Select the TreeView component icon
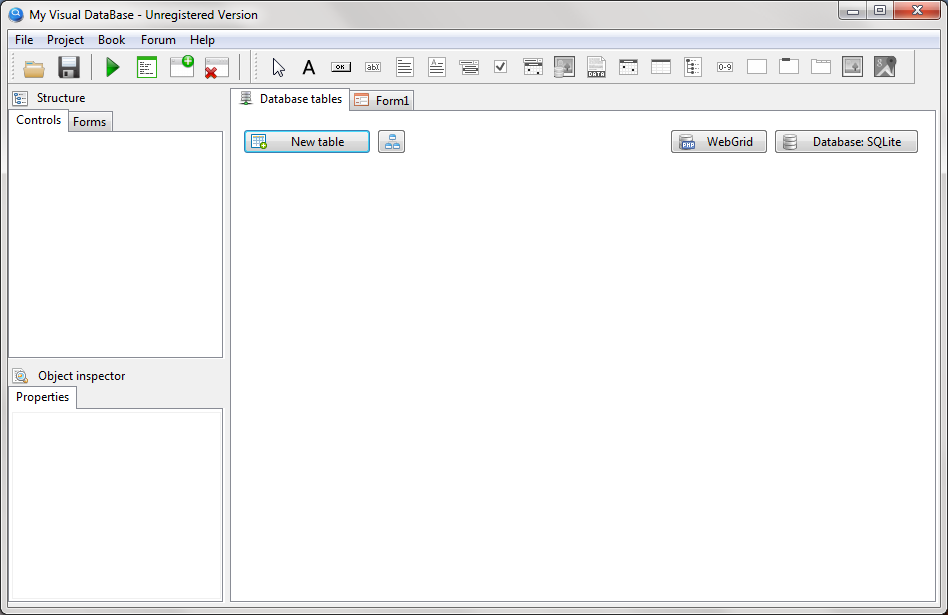The width and height of the screenshot is (948, 615). [693, 67]
